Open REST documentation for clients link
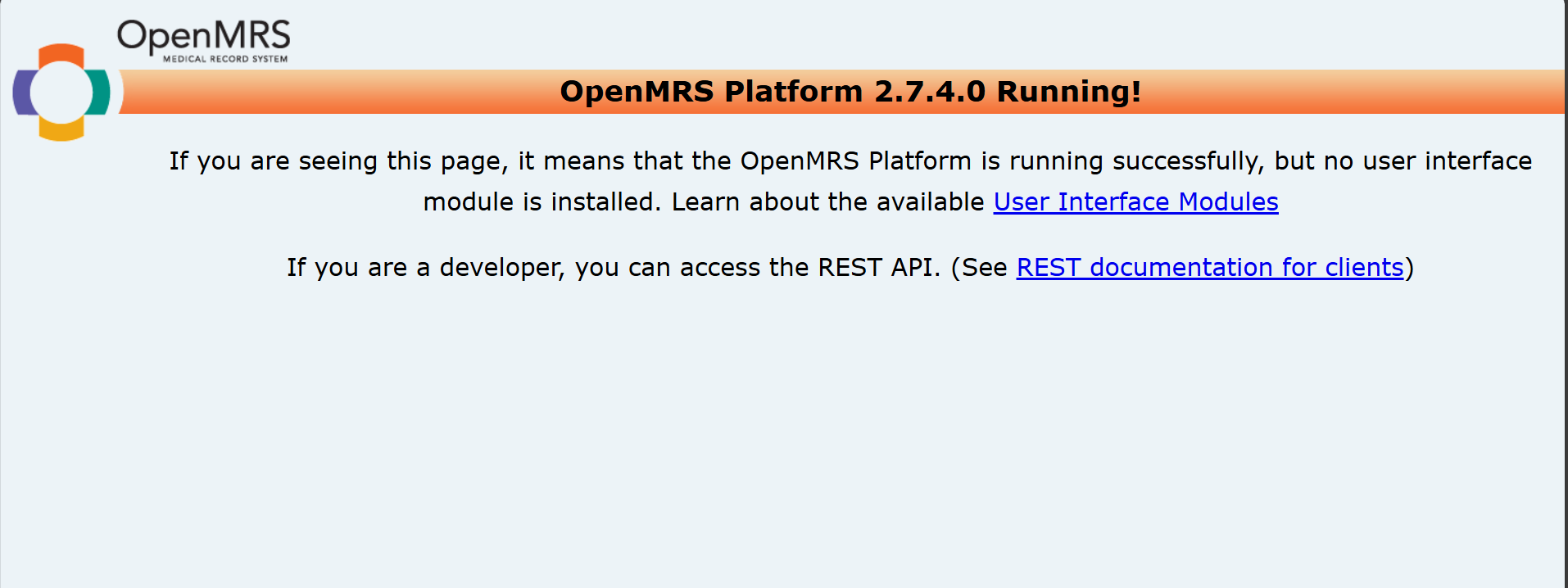1568x588 pixels. tap(1210, 268)
